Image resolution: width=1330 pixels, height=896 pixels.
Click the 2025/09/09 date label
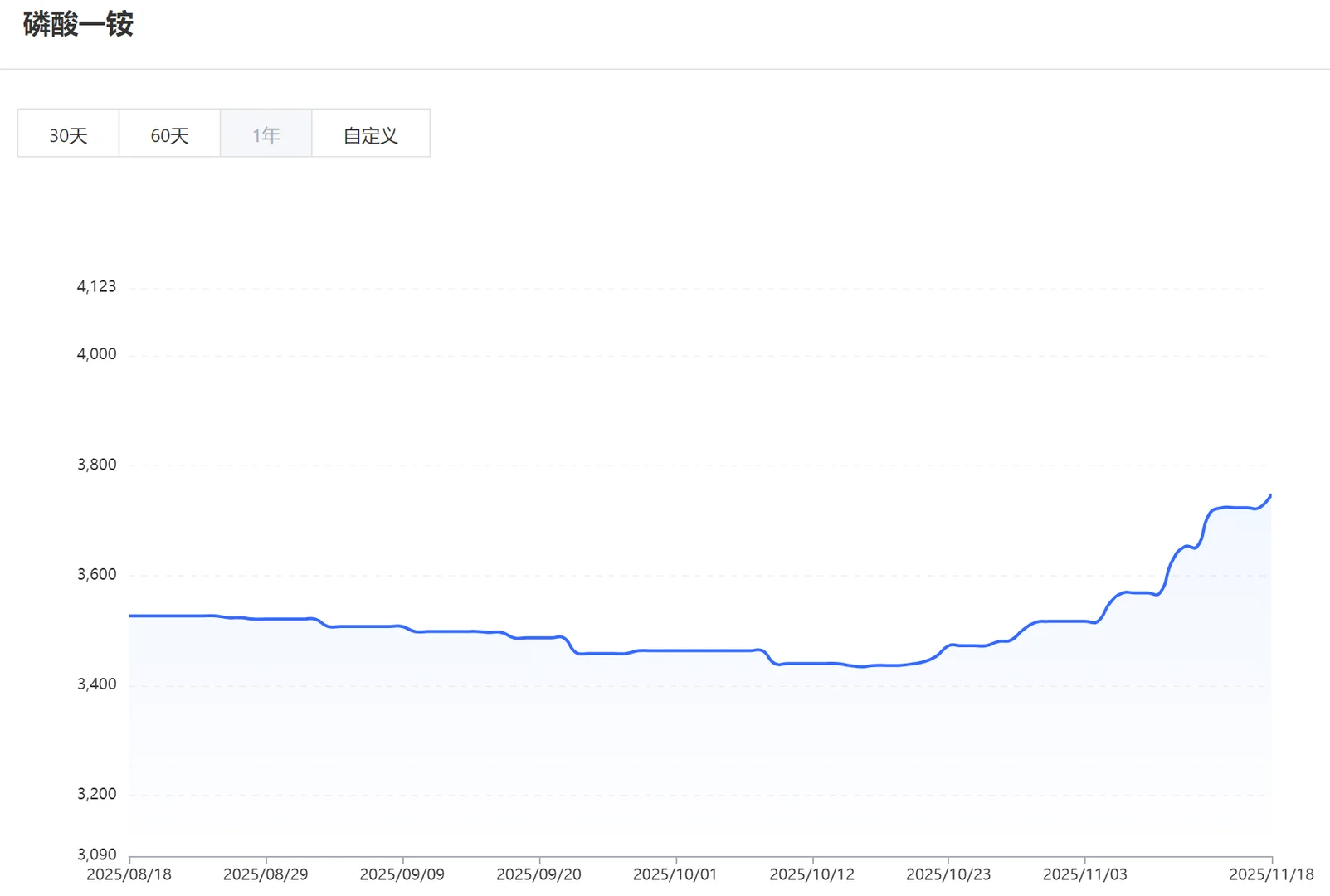(x=402, y=874)
